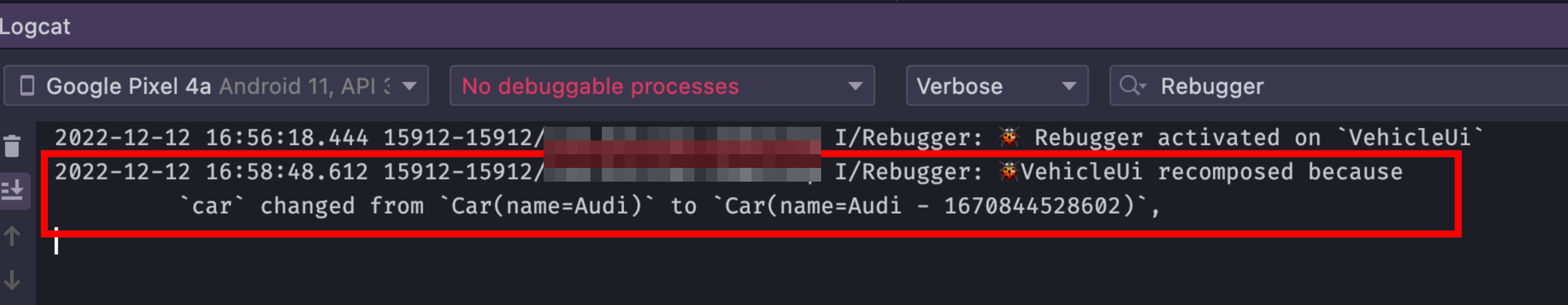Click the phone device icon beside Google Pixel 4a
1568x305 pixels.
27,86
